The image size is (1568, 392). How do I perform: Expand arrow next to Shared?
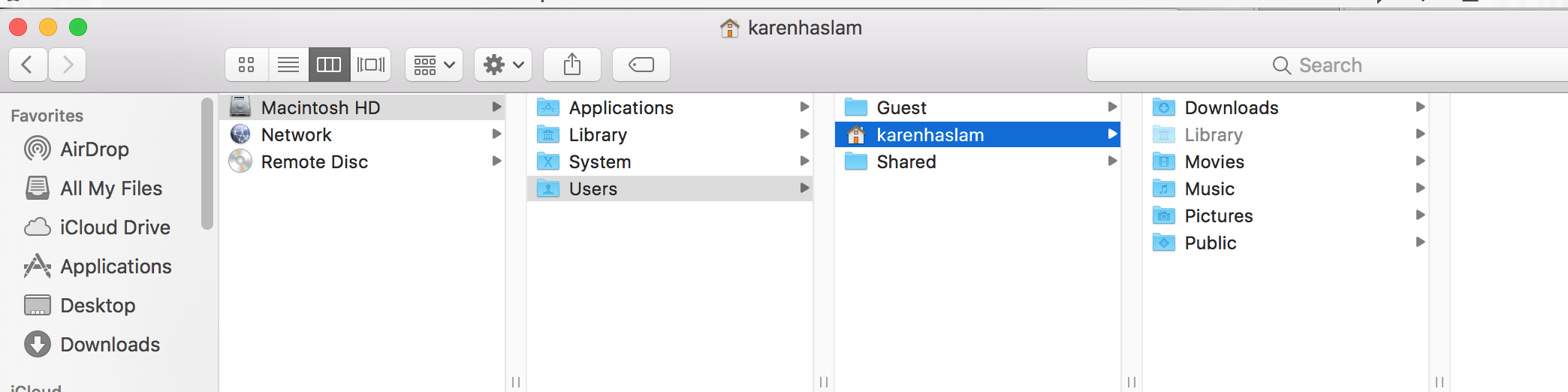[1112, 161]
